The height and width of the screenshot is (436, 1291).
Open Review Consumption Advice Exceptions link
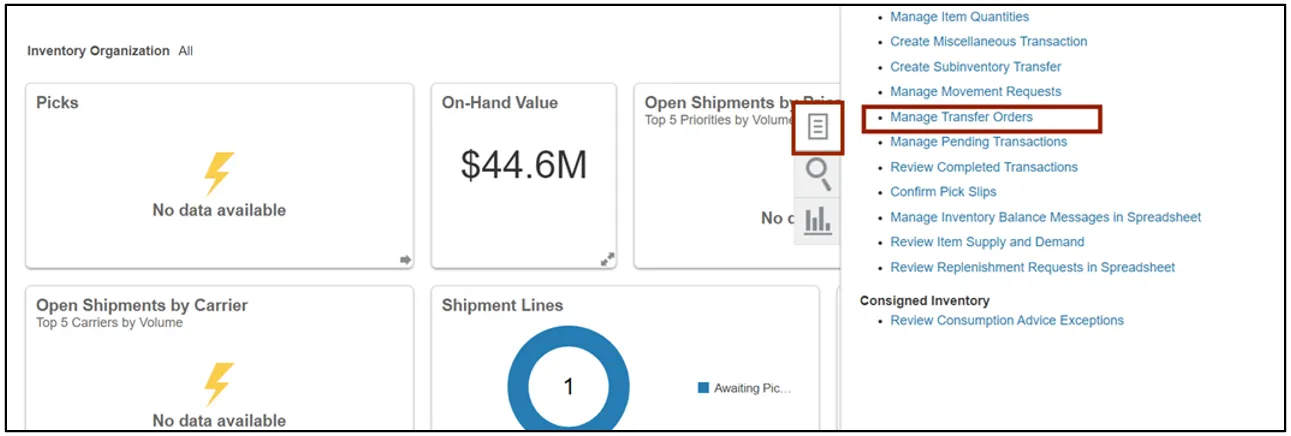click(x=1007, y=321)
